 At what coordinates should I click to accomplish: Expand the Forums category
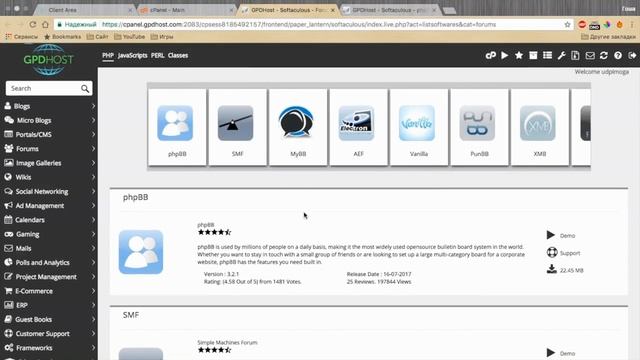coord(49,149)
